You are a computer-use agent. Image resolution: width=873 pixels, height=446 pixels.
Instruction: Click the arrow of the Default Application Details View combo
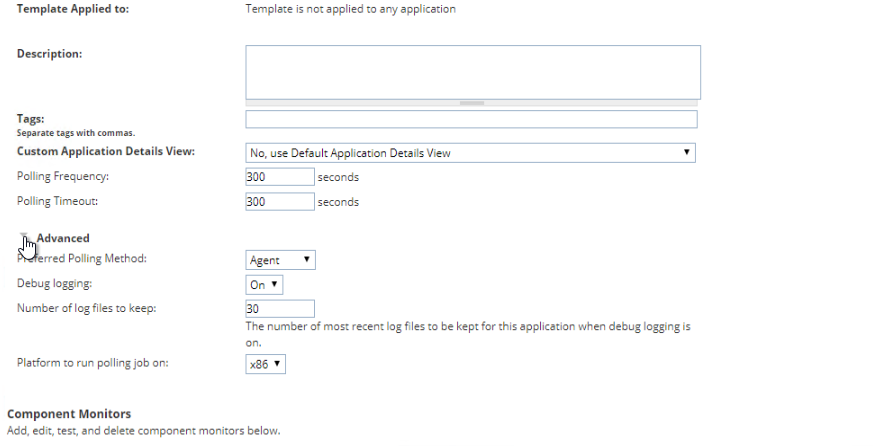pyautogui.click(x=686, y=152)
